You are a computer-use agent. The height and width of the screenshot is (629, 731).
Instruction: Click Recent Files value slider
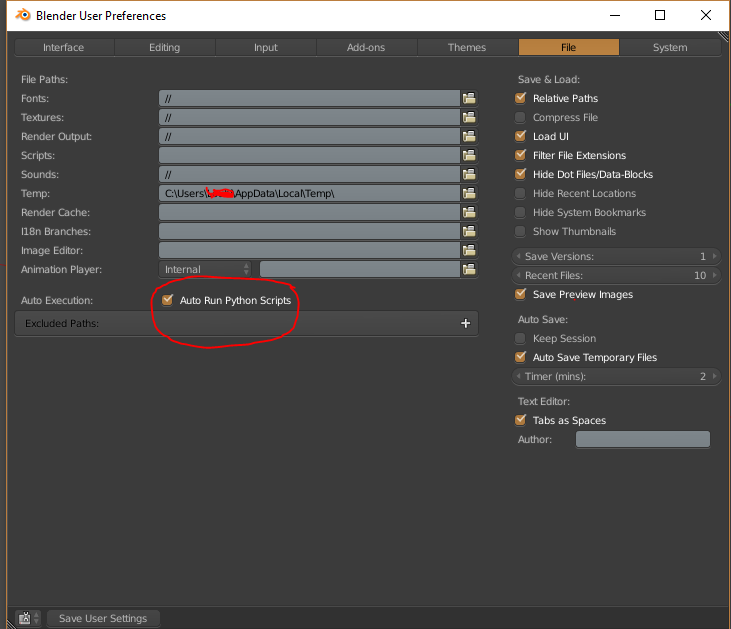(616, 275)
